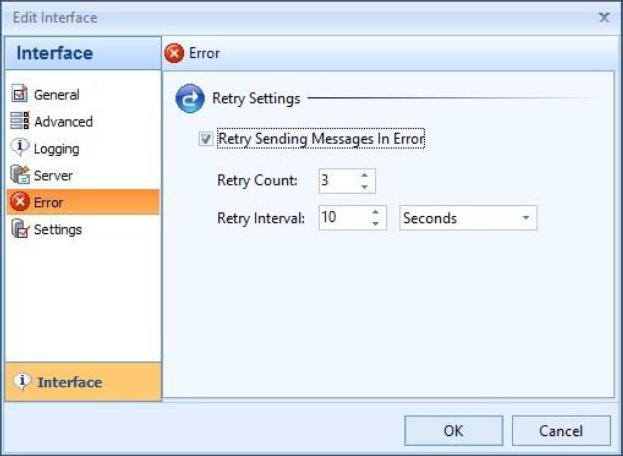Click the Logging info icon in sidebar
This screenshot has height=456, width=623.
click(19, 149)
